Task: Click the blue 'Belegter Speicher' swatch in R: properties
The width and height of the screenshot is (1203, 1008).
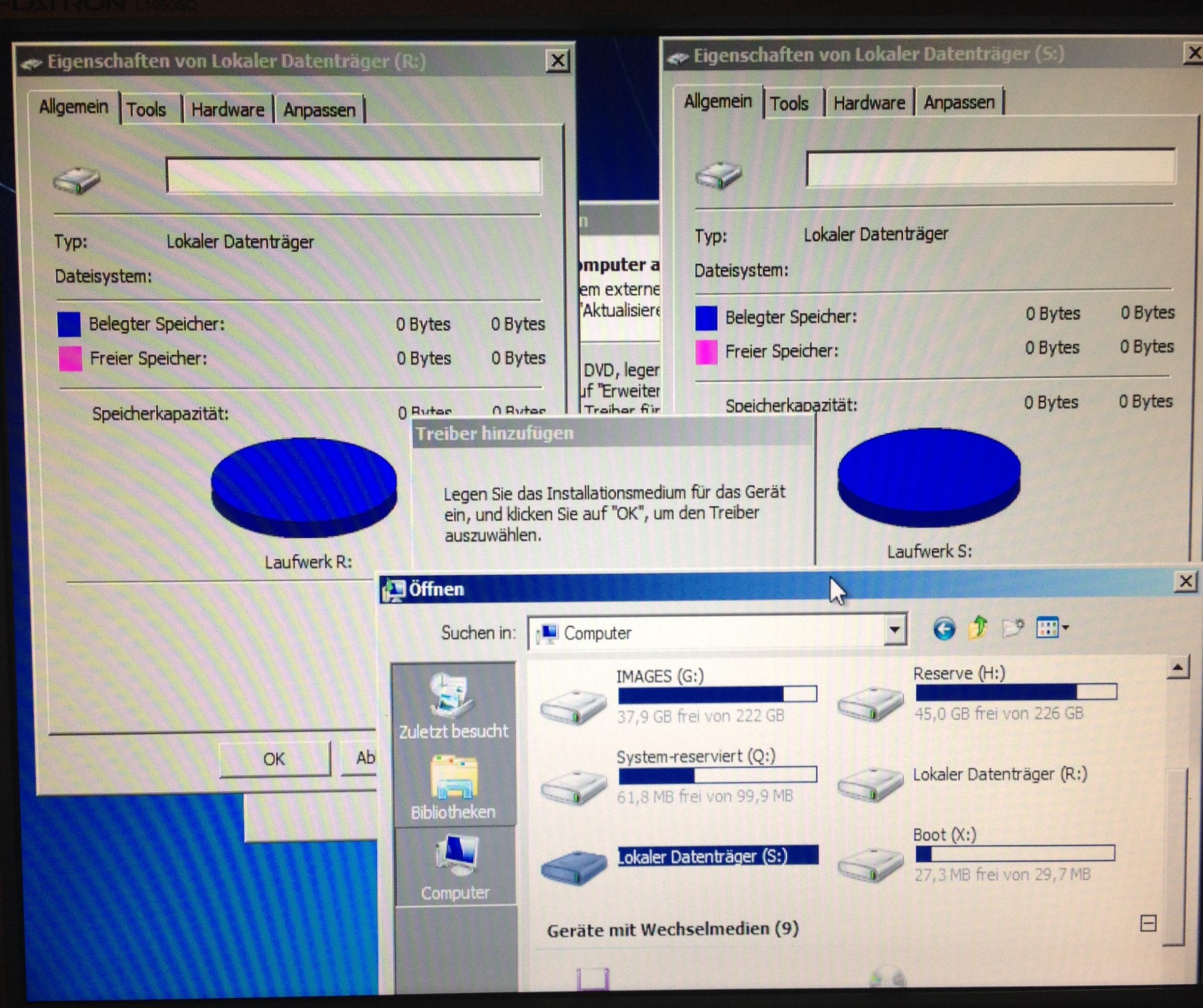Action: click(69, 324)
